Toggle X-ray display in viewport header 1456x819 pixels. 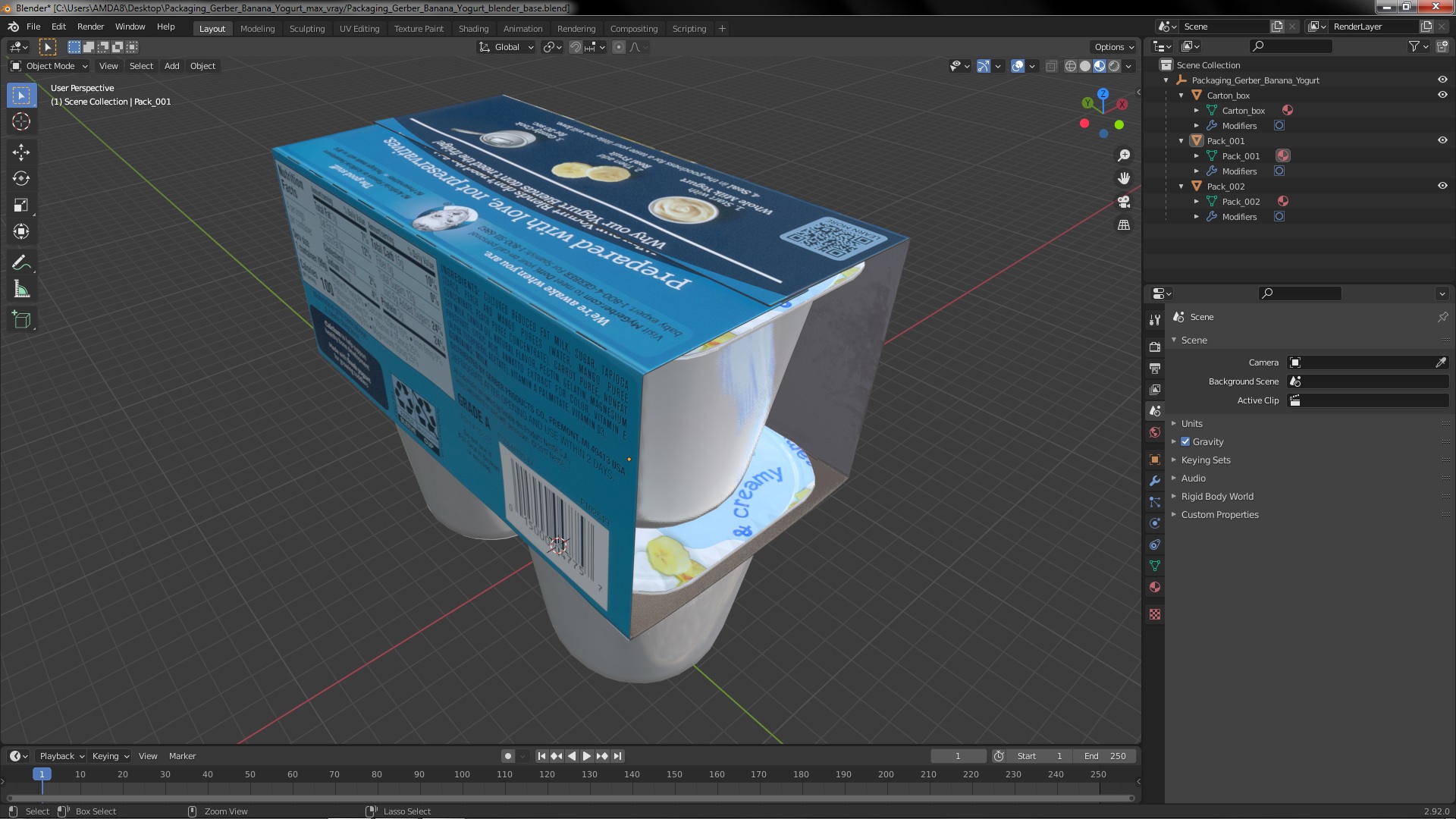[1051, 66]
